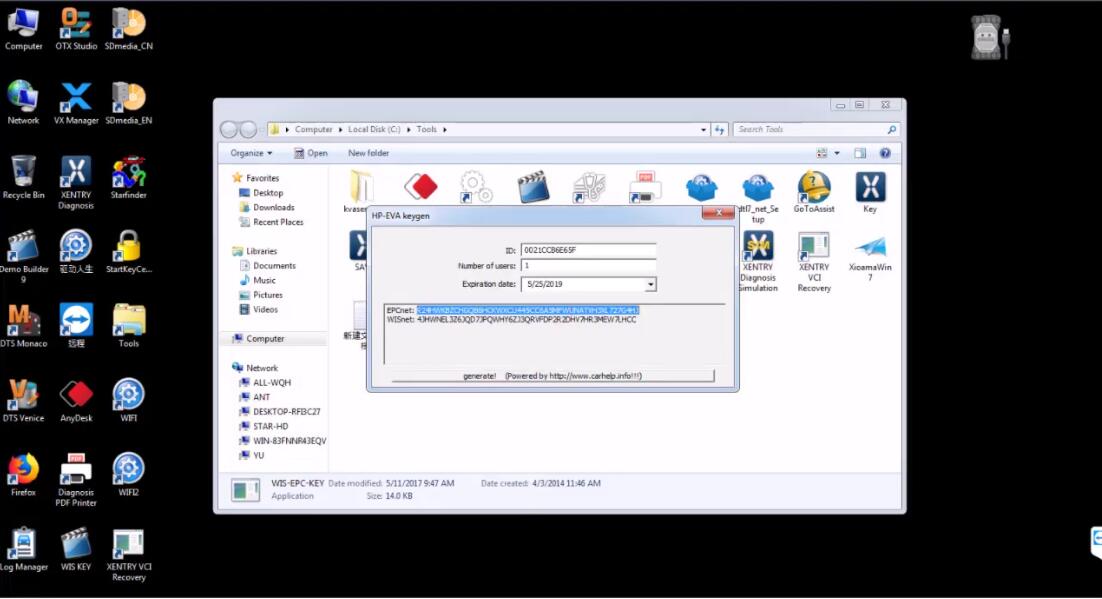Click New folder in the toolbar
Image resolution: width=1102 pixels, height=599 pixels.
(368, 153)
